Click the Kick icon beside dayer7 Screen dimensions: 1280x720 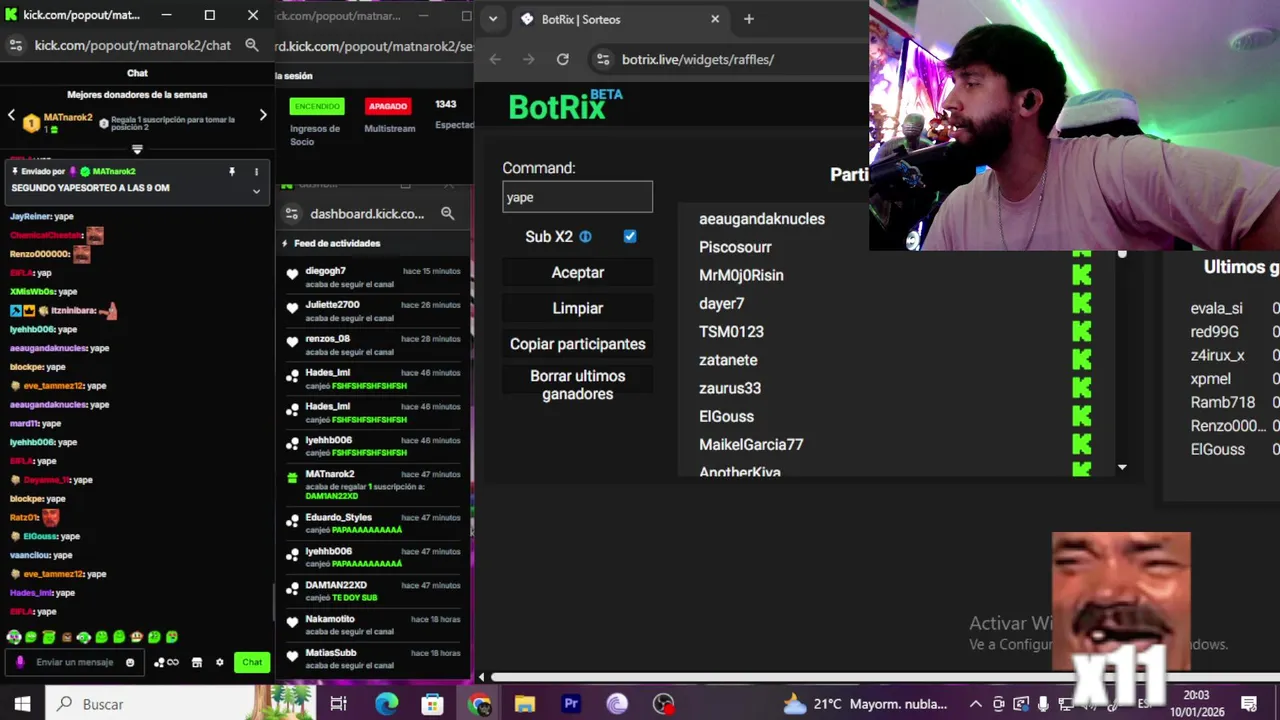pyautogui.click(x=1082, y=303)
